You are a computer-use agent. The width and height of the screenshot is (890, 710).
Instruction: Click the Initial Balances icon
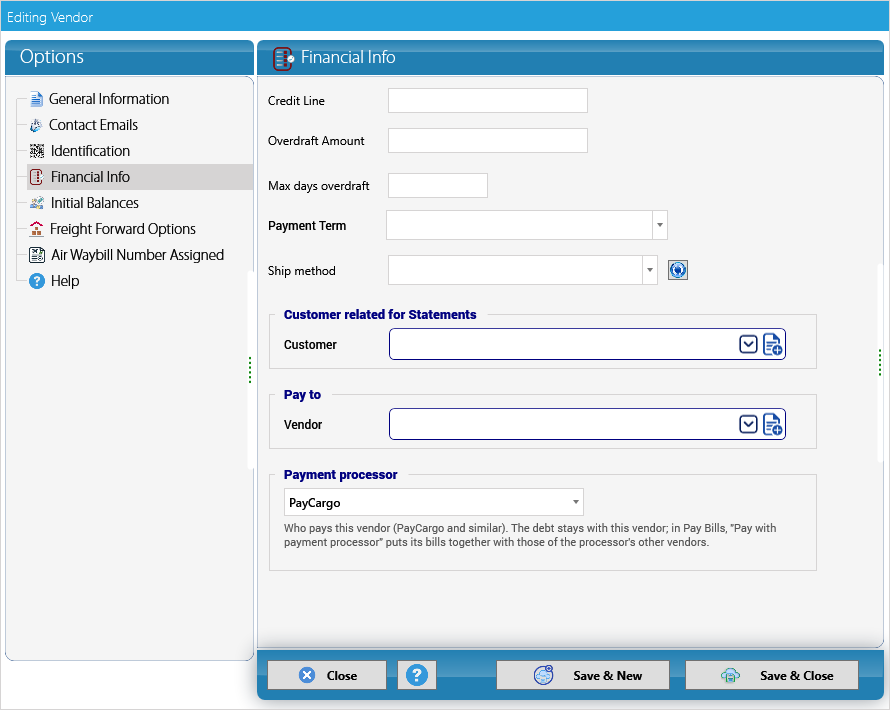tap(37, 203)
